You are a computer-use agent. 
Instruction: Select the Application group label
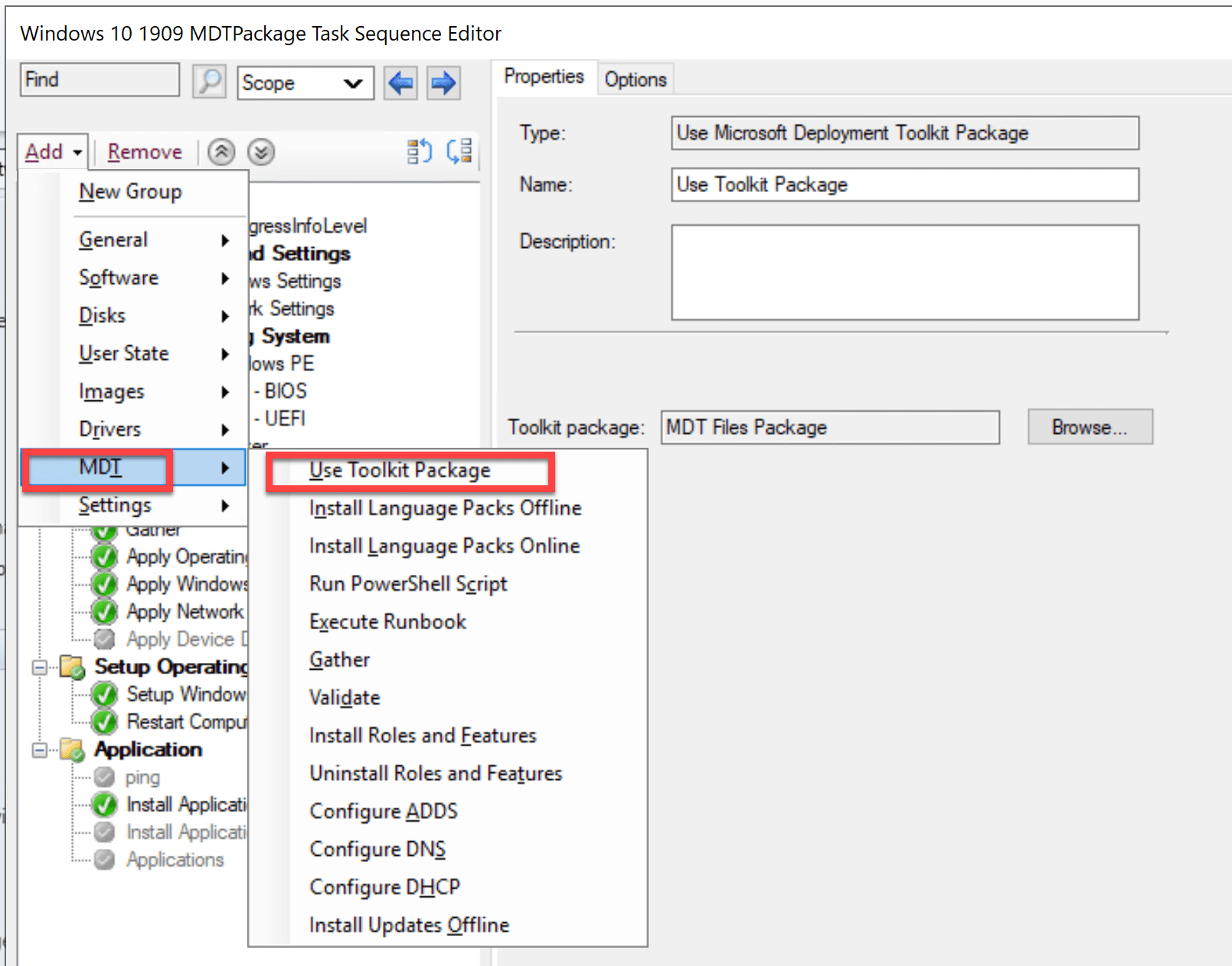click(149, 749)
